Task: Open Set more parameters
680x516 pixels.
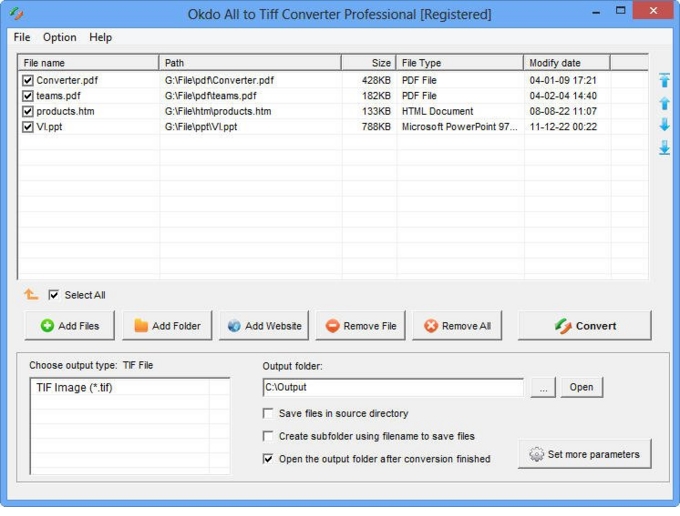Action: click(584, 454)
